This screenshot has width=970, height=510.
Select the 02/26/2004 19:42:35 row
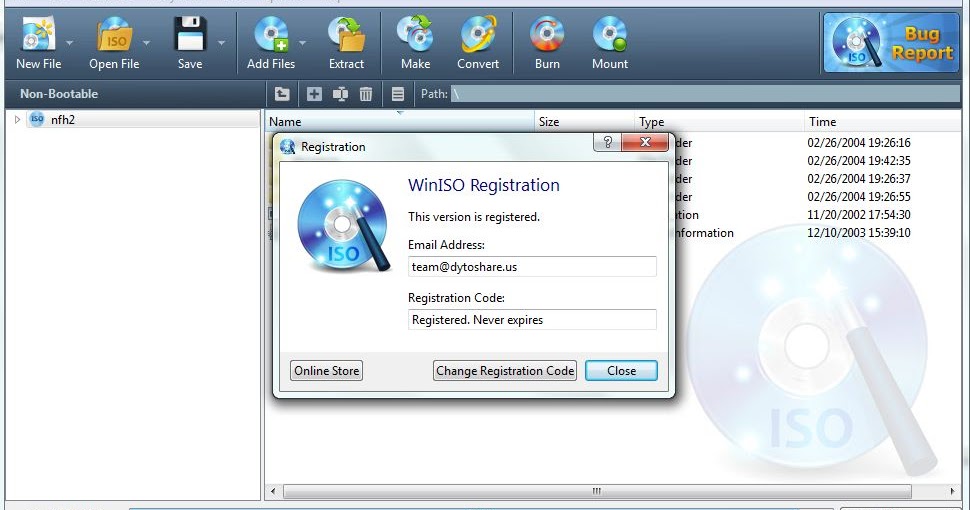click(x=859, y=160)
